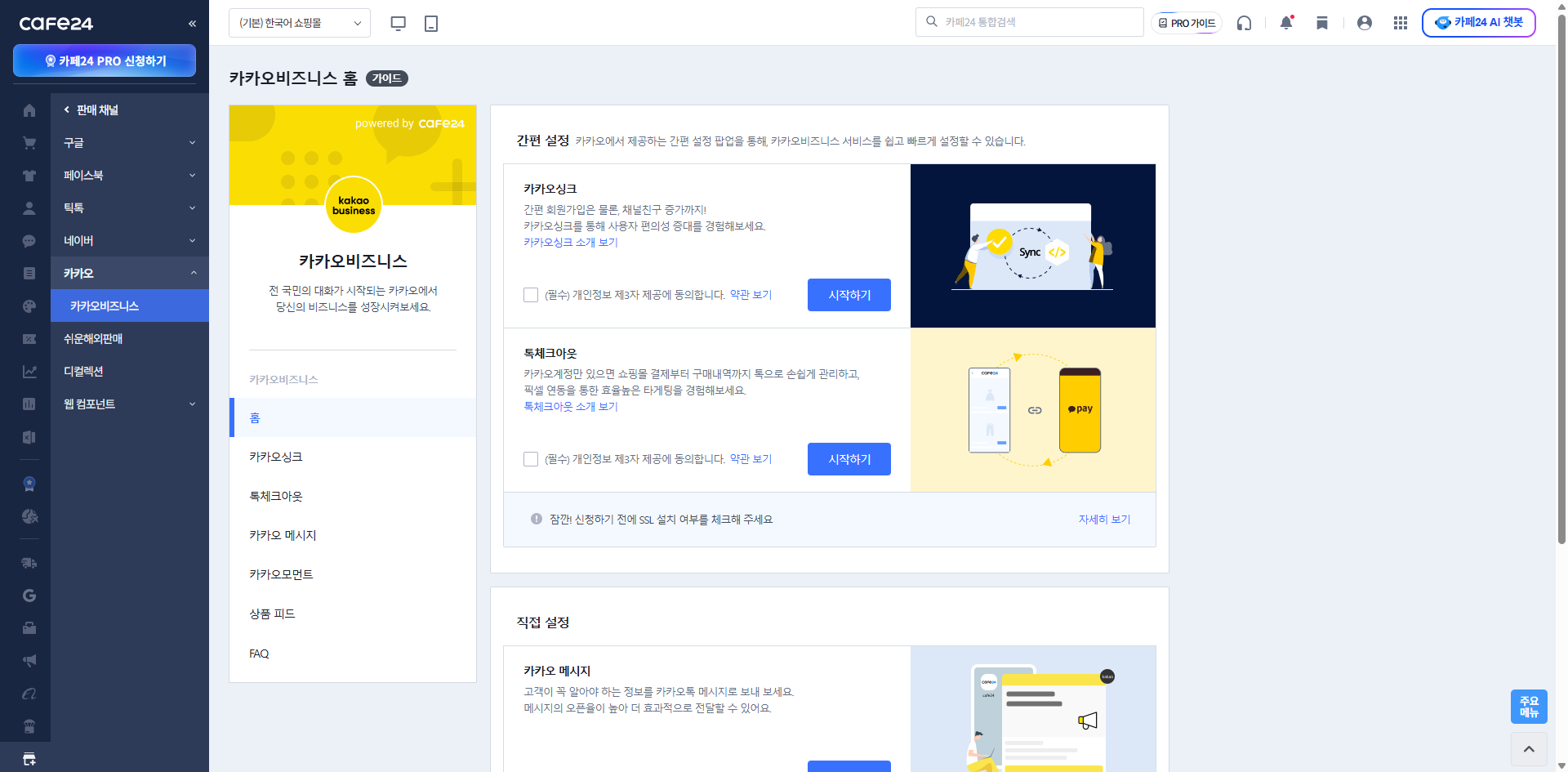
Task: Switch to mobile preview icon
Action: click(x=431, y=23)
